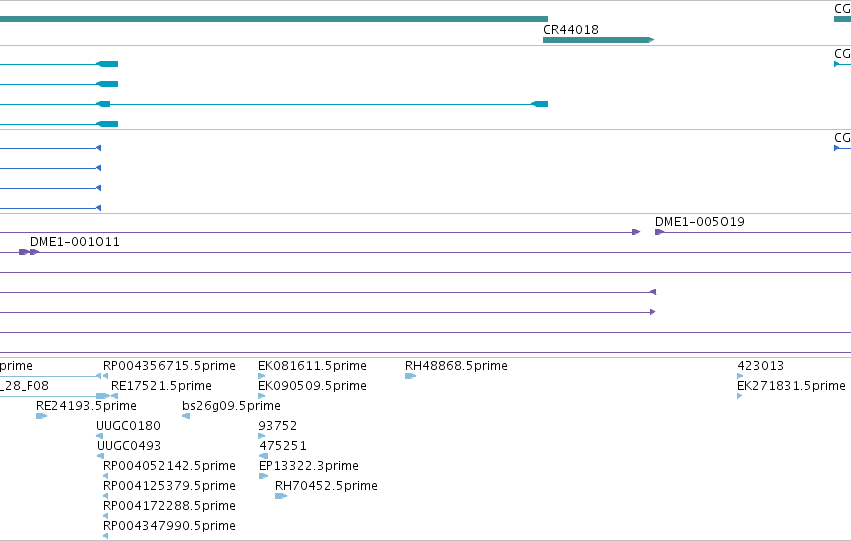Click the 475251 feature marker
The image size is (851, 541).
click(264, 456)
